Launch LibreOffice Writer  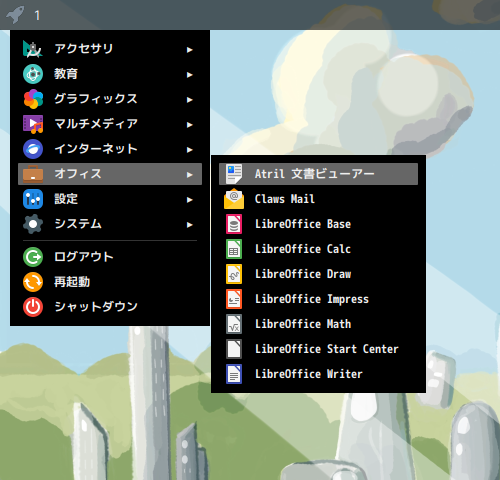point(318,374)
